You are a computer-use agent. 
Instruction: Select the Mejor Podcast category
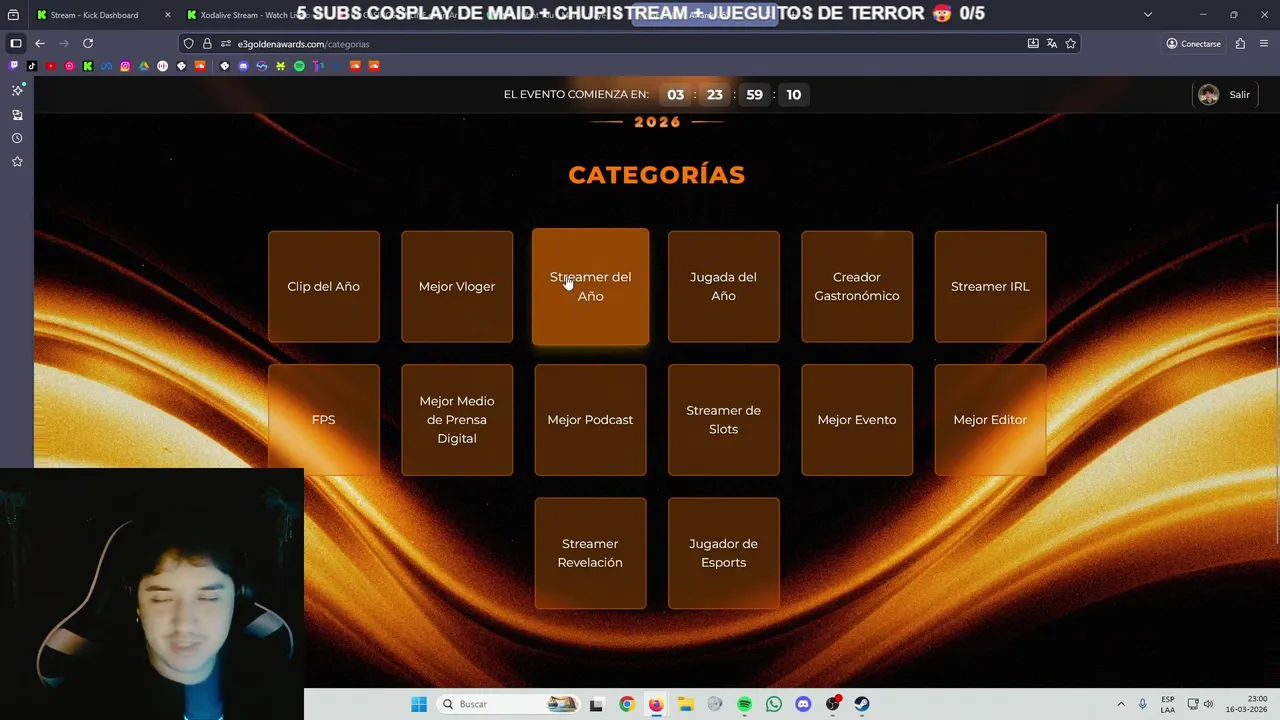(590, 420)
